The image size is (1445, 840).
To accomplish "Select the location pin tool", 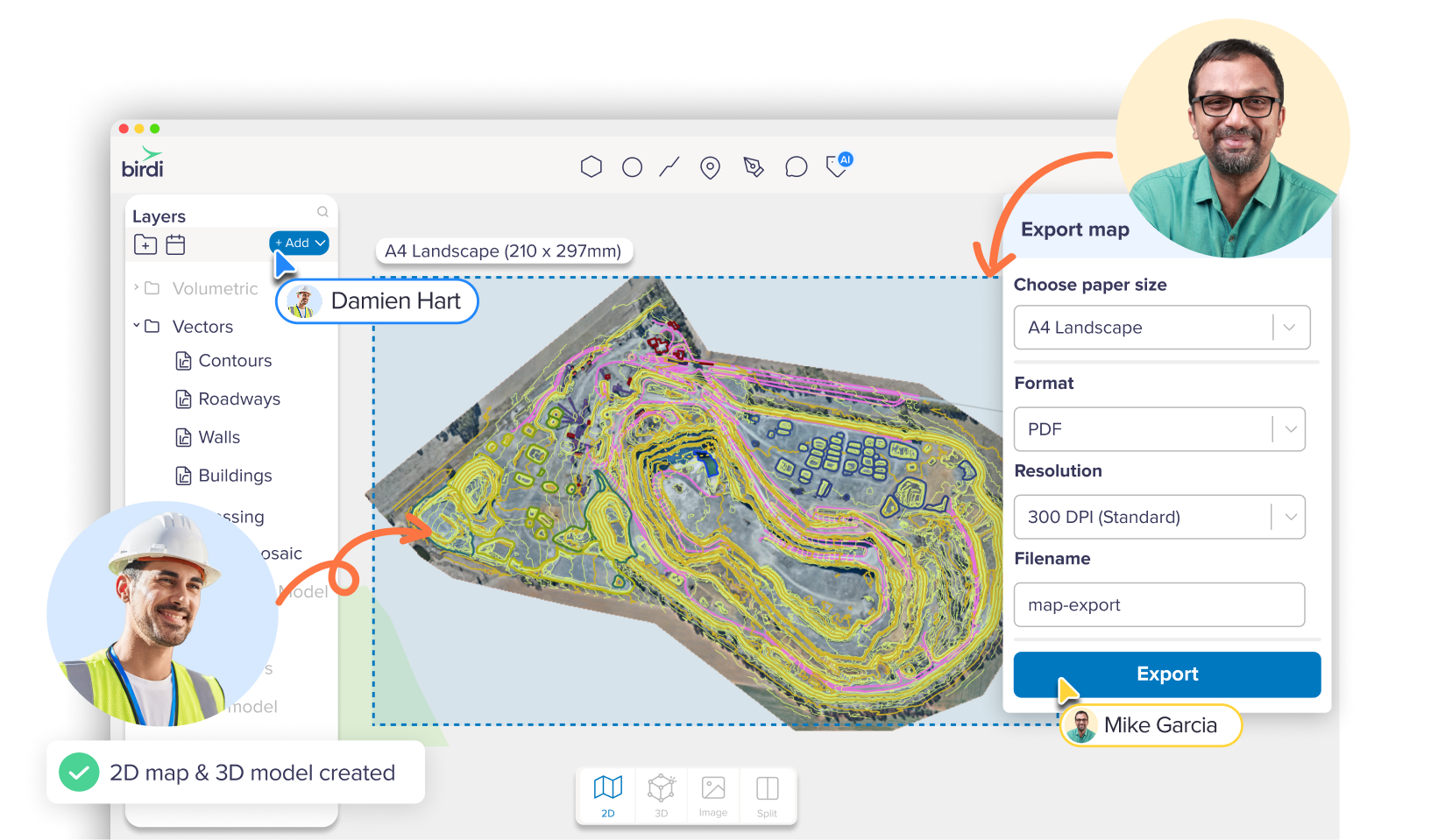I will pos(710,166).
